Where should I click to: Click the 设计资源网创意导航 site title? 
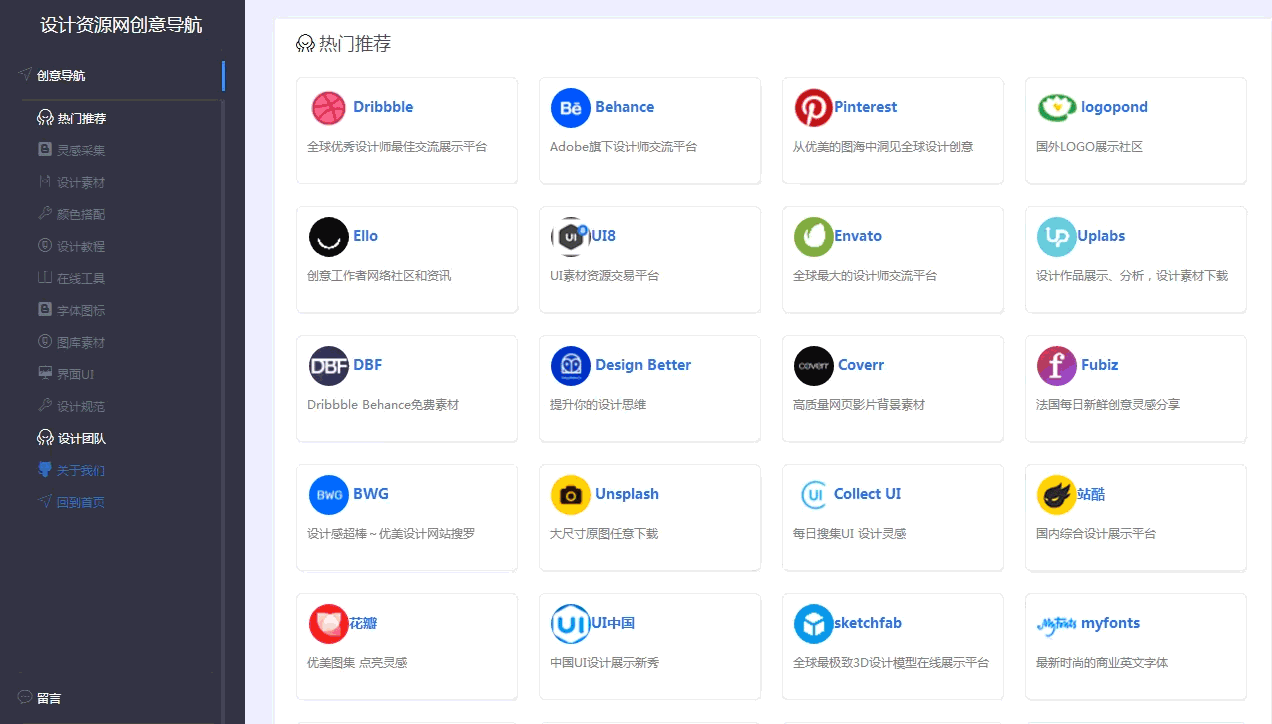point(121,25)
